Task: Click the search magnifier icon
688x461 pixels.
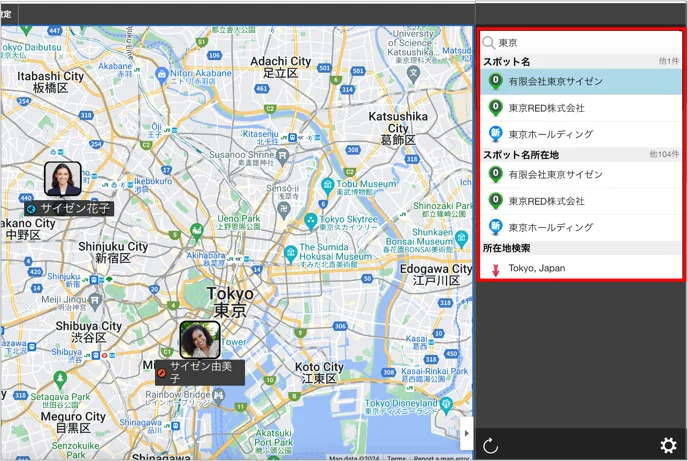Action: (x=488, y=43)
